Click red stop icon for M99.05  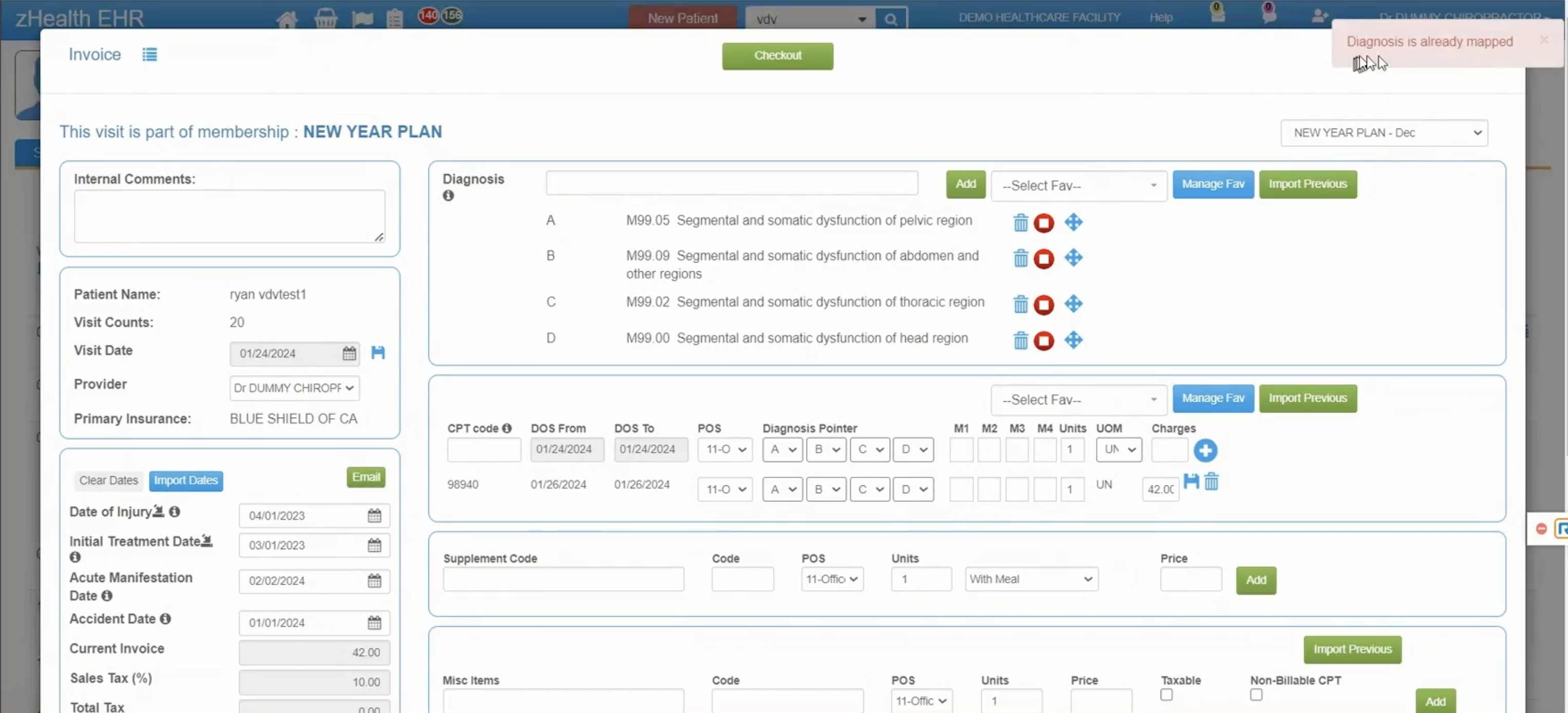[x=1043, y=222]
